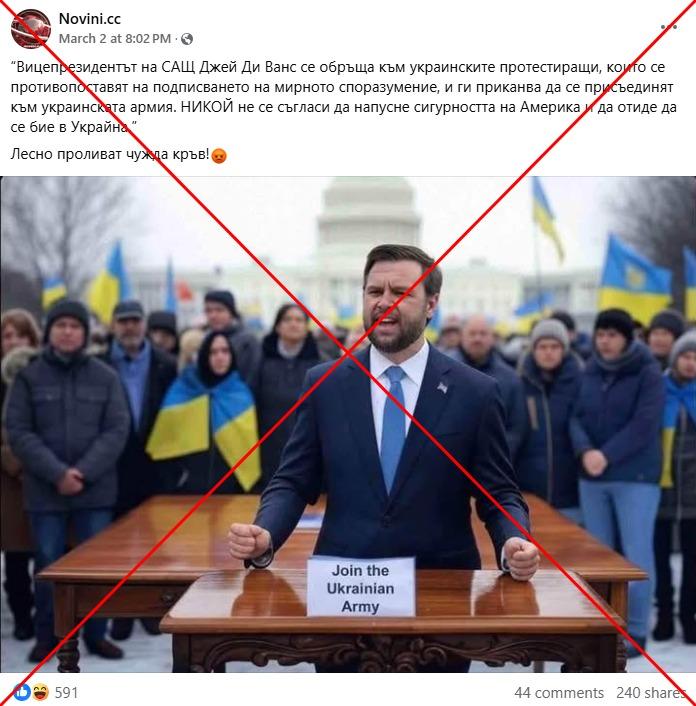Select the quoted Bulgarian post paragraph

click(343, 98)
